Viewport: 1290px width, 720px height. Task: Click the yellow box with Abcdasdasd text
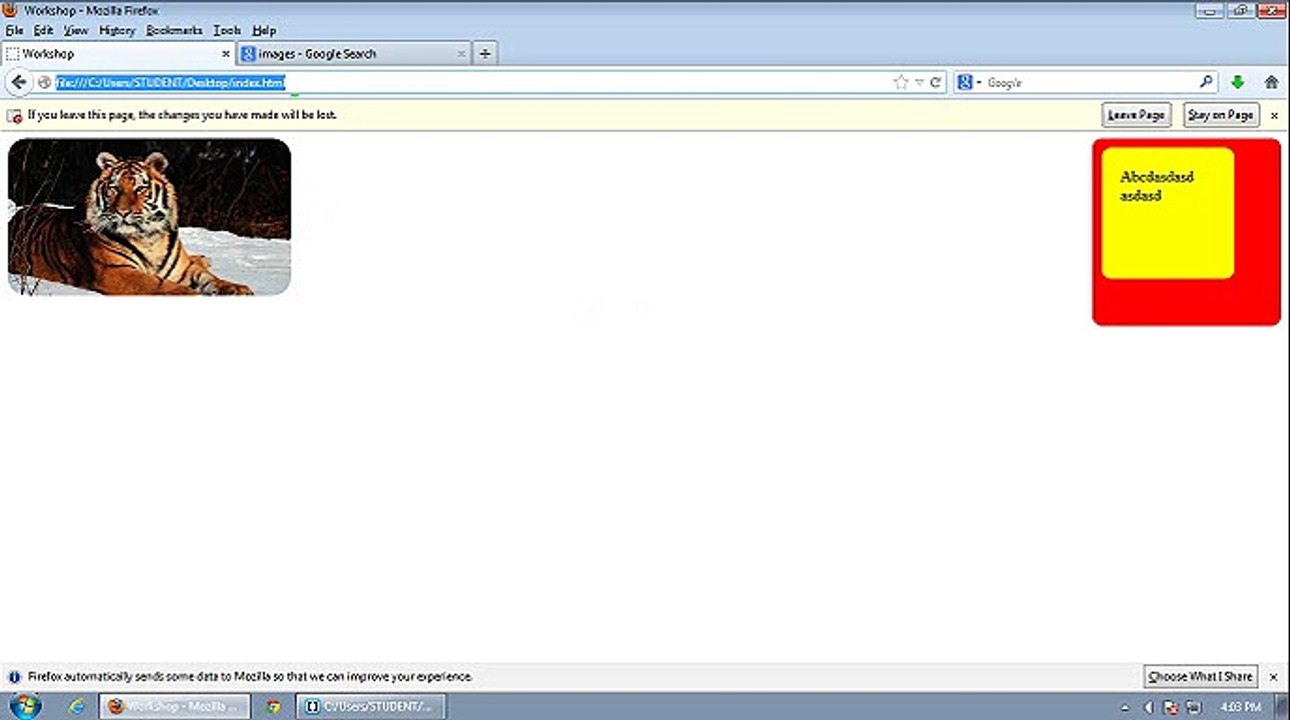tap(1168, 213)
